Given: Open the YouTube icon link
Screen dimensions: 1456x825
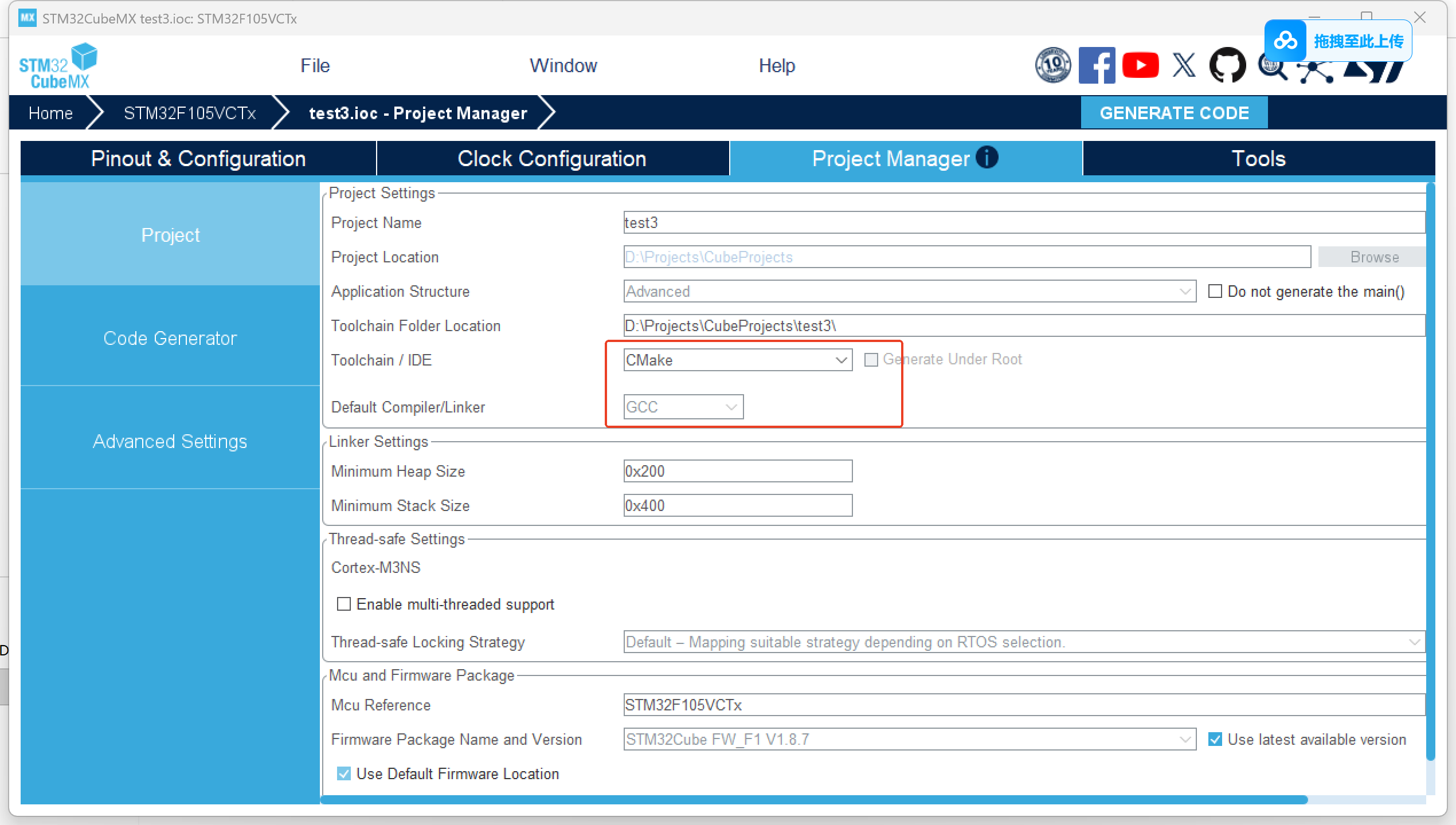Looking at the screenshot, I should [1140, 65].
